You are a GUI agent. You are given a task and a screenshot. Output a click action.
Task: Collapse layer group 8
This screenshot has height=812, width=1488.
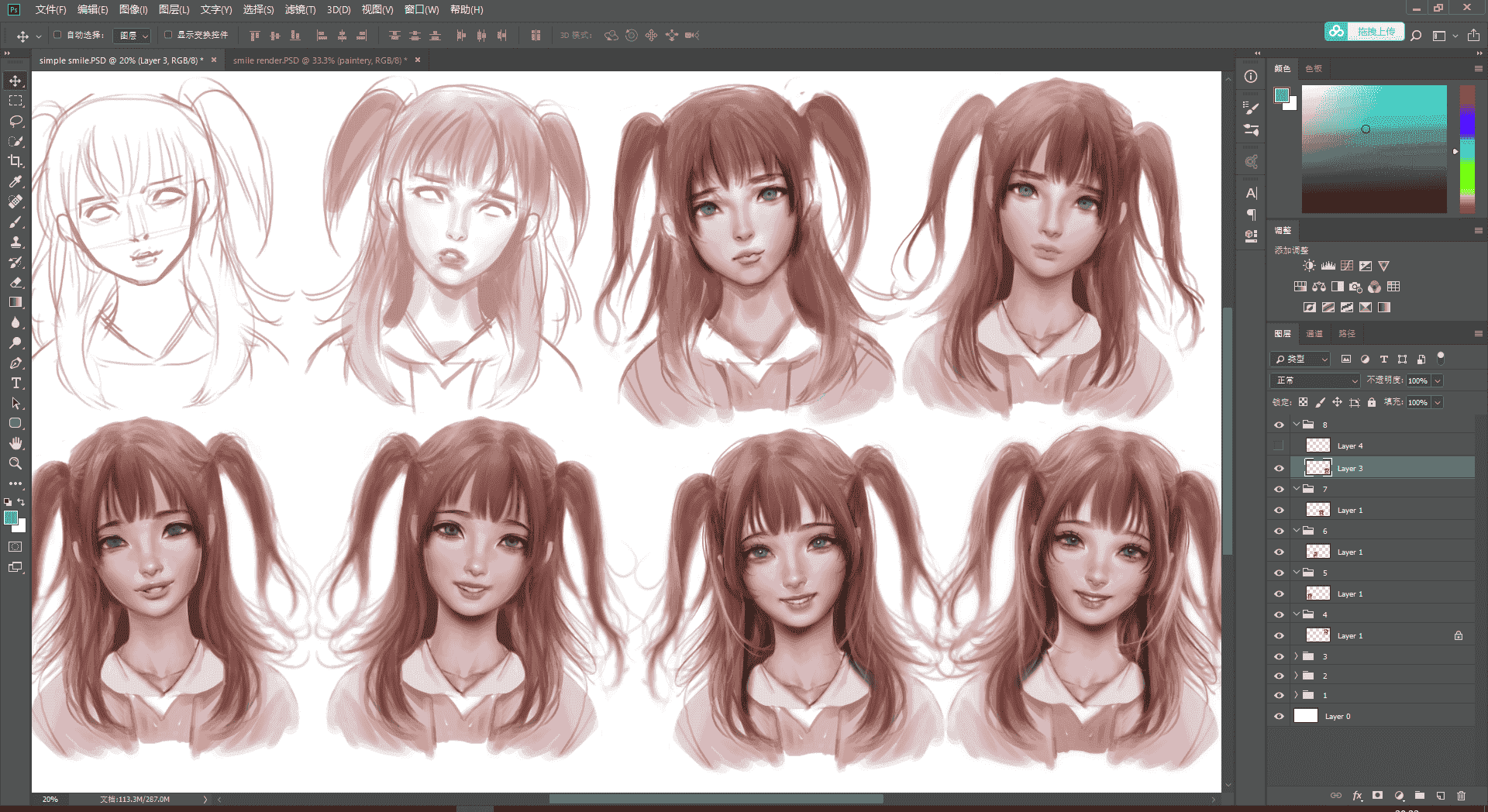(x=1296, y=425)
